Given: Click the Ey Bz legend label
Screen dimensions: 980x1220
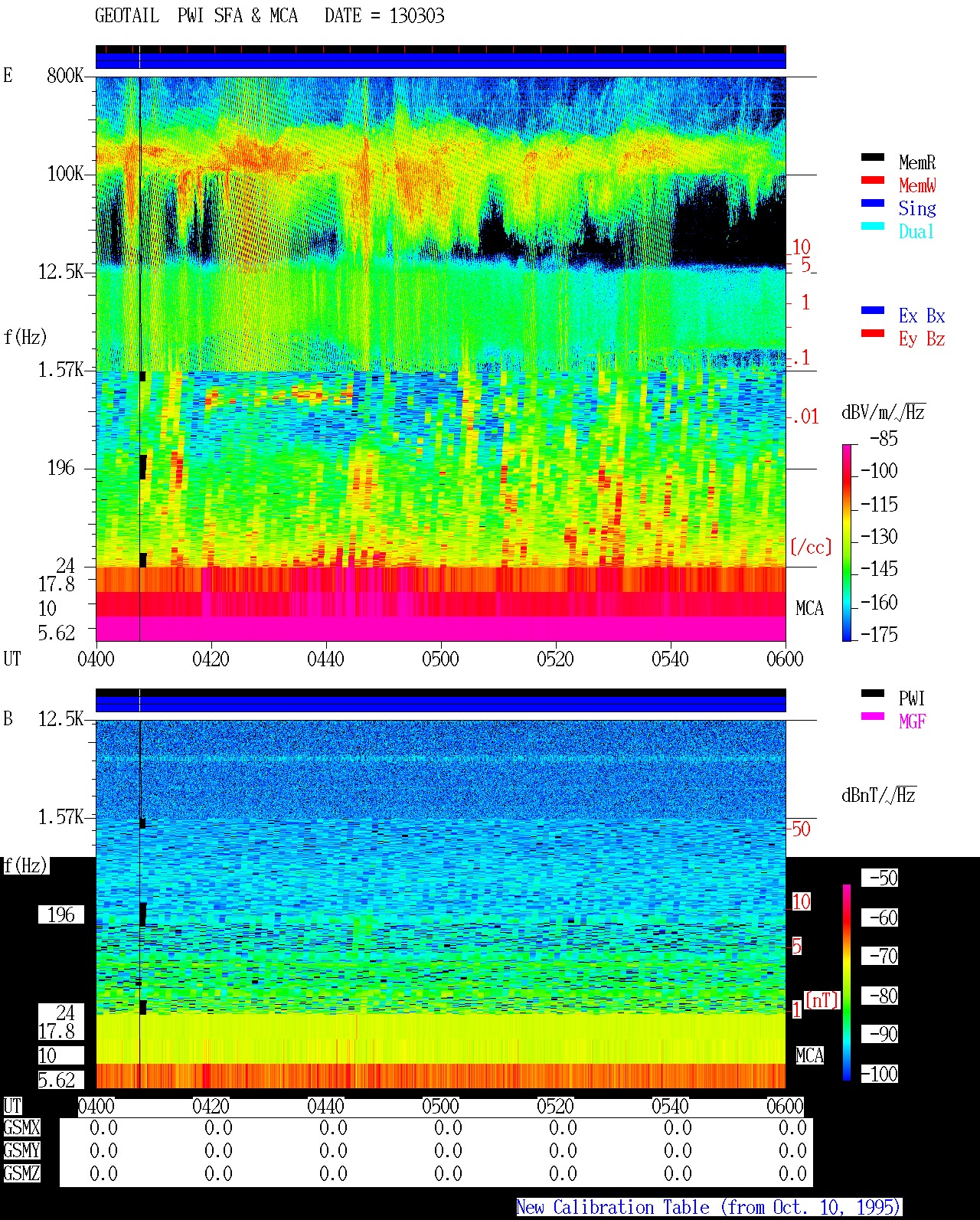Looking at the screenshot, I should [922, 339].
